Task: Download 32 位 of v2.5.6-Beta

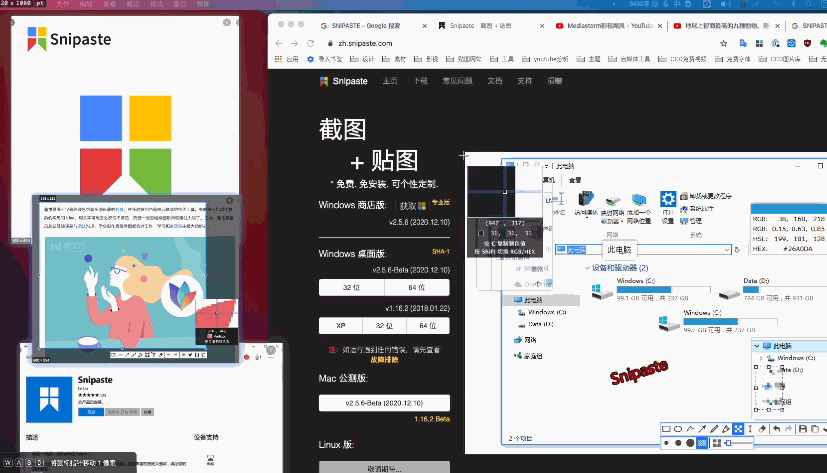Action: (x=351, y=287)
